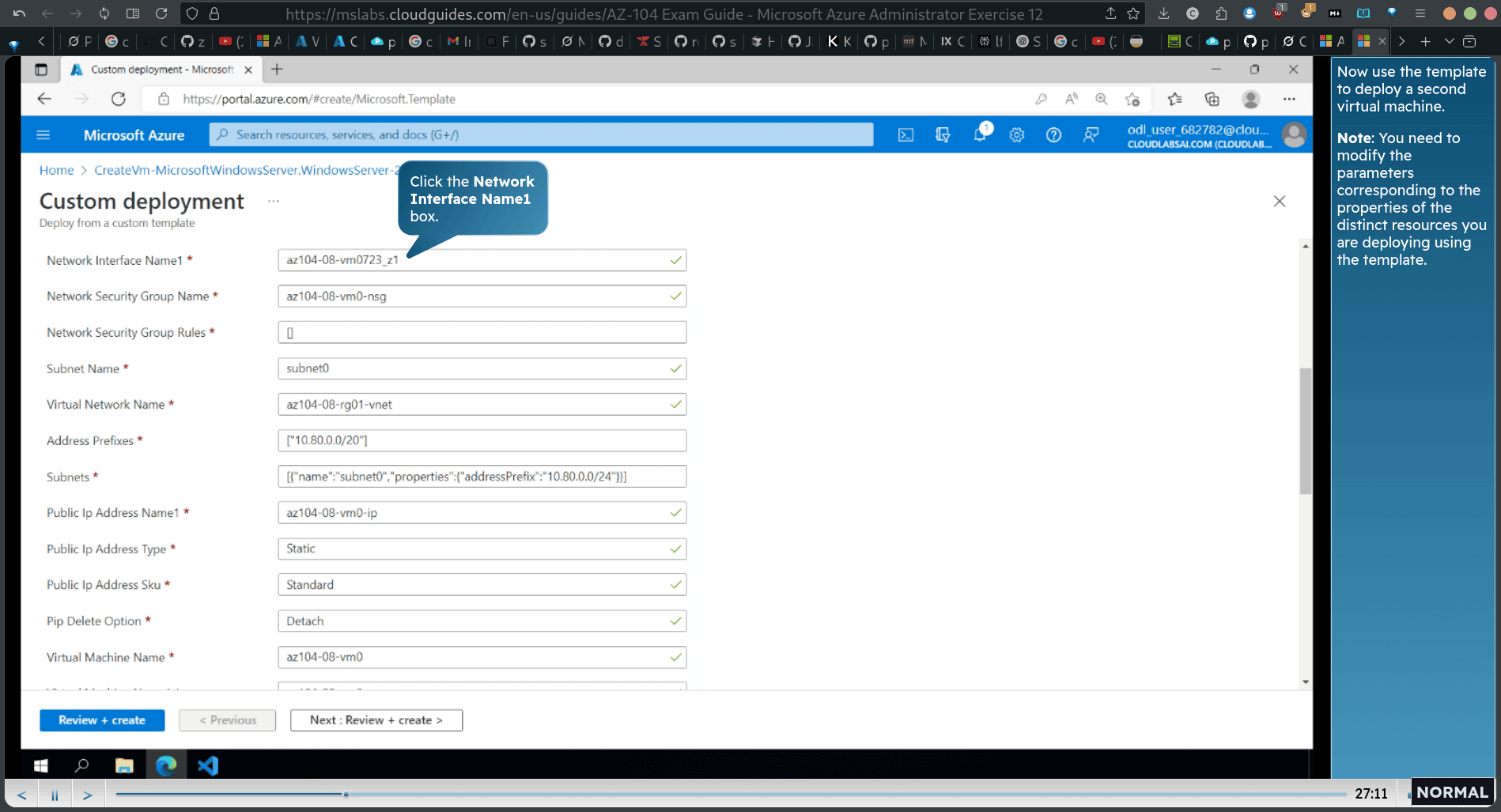The image size is (1501, 812).
Task: Go to the next guide step
Action: pyautogui.click(x=88, y=795)
